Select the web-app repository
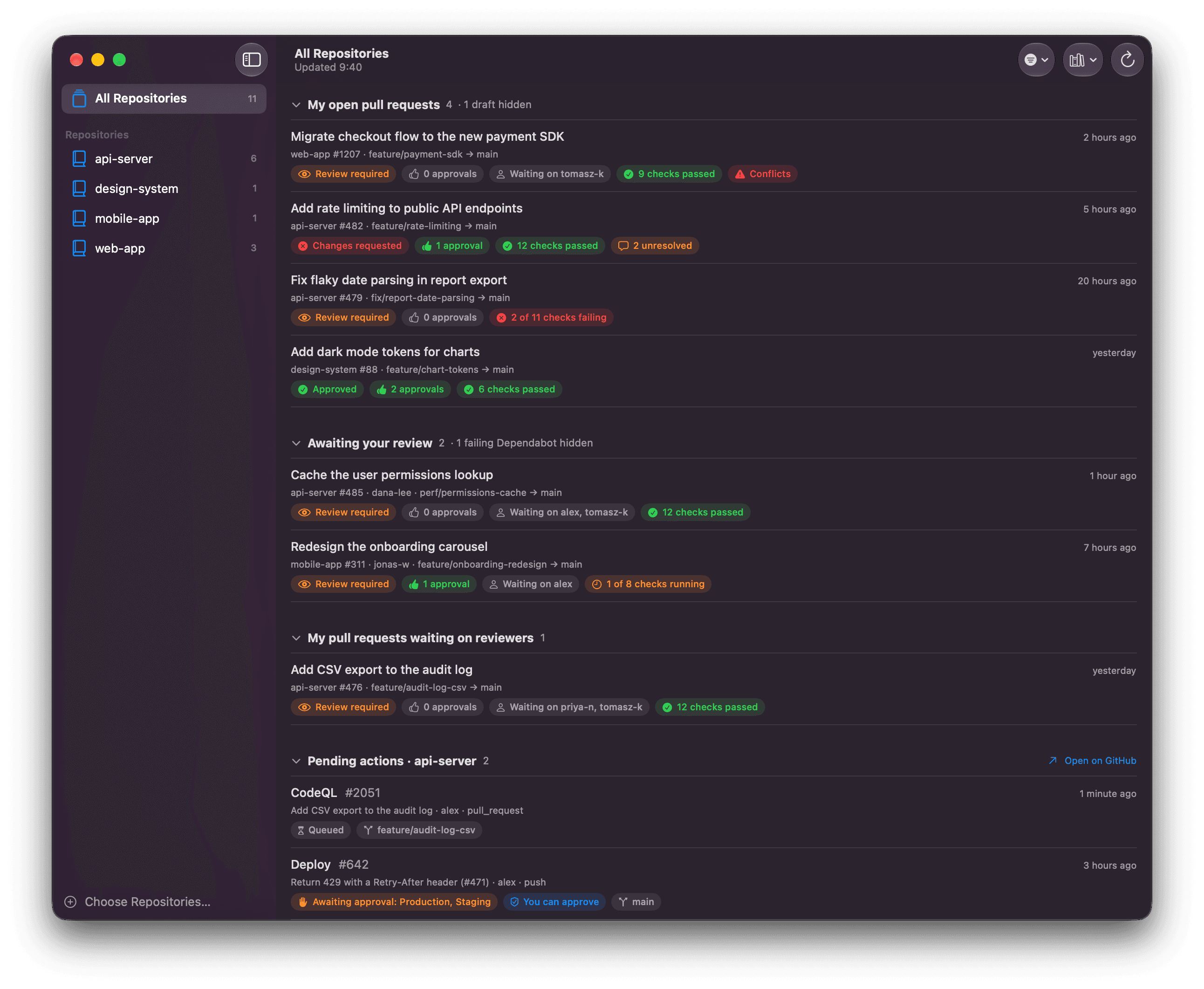1204x989 pixels. (x=164, y=248)
